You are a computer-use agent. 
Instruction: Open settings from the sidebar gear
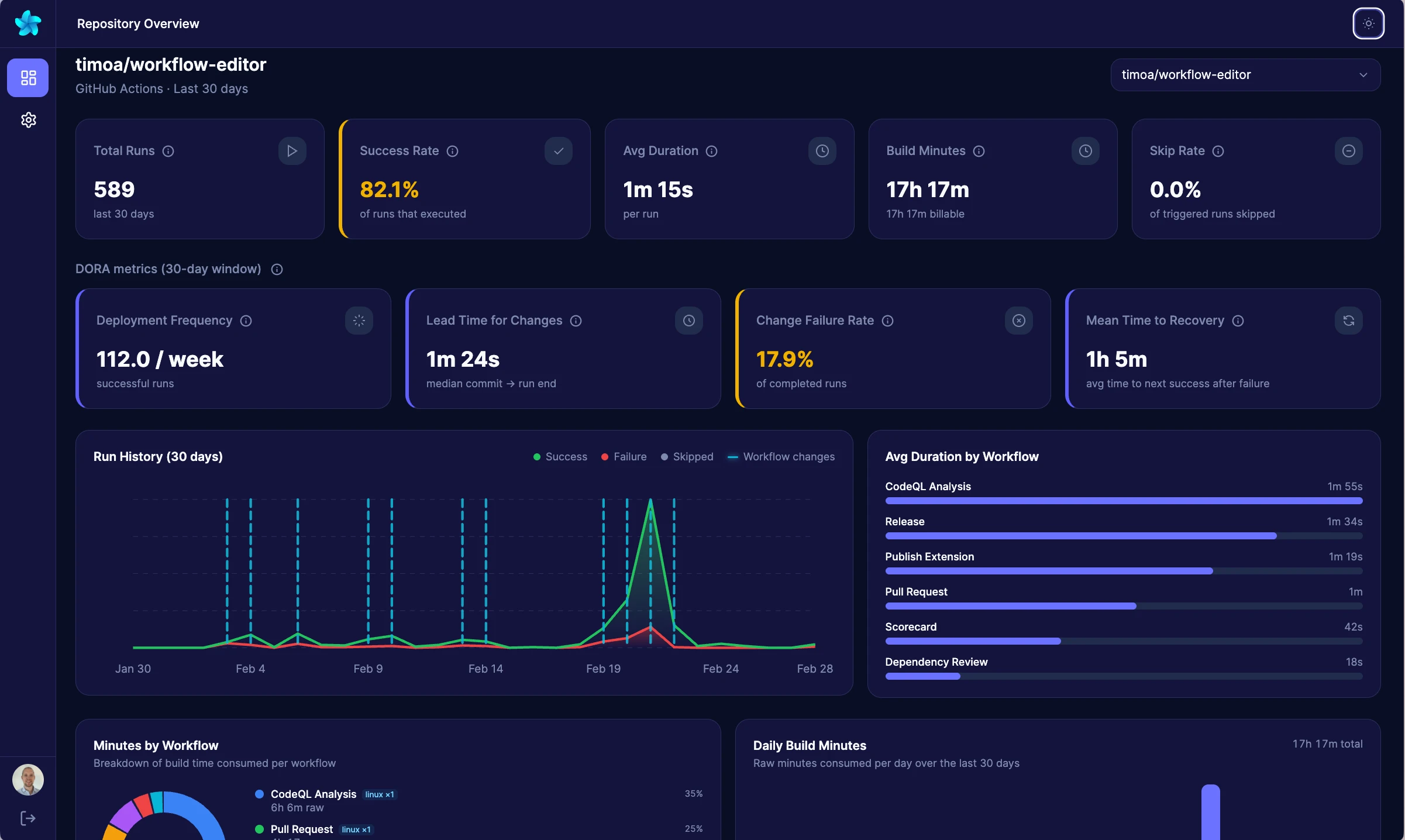27,120
